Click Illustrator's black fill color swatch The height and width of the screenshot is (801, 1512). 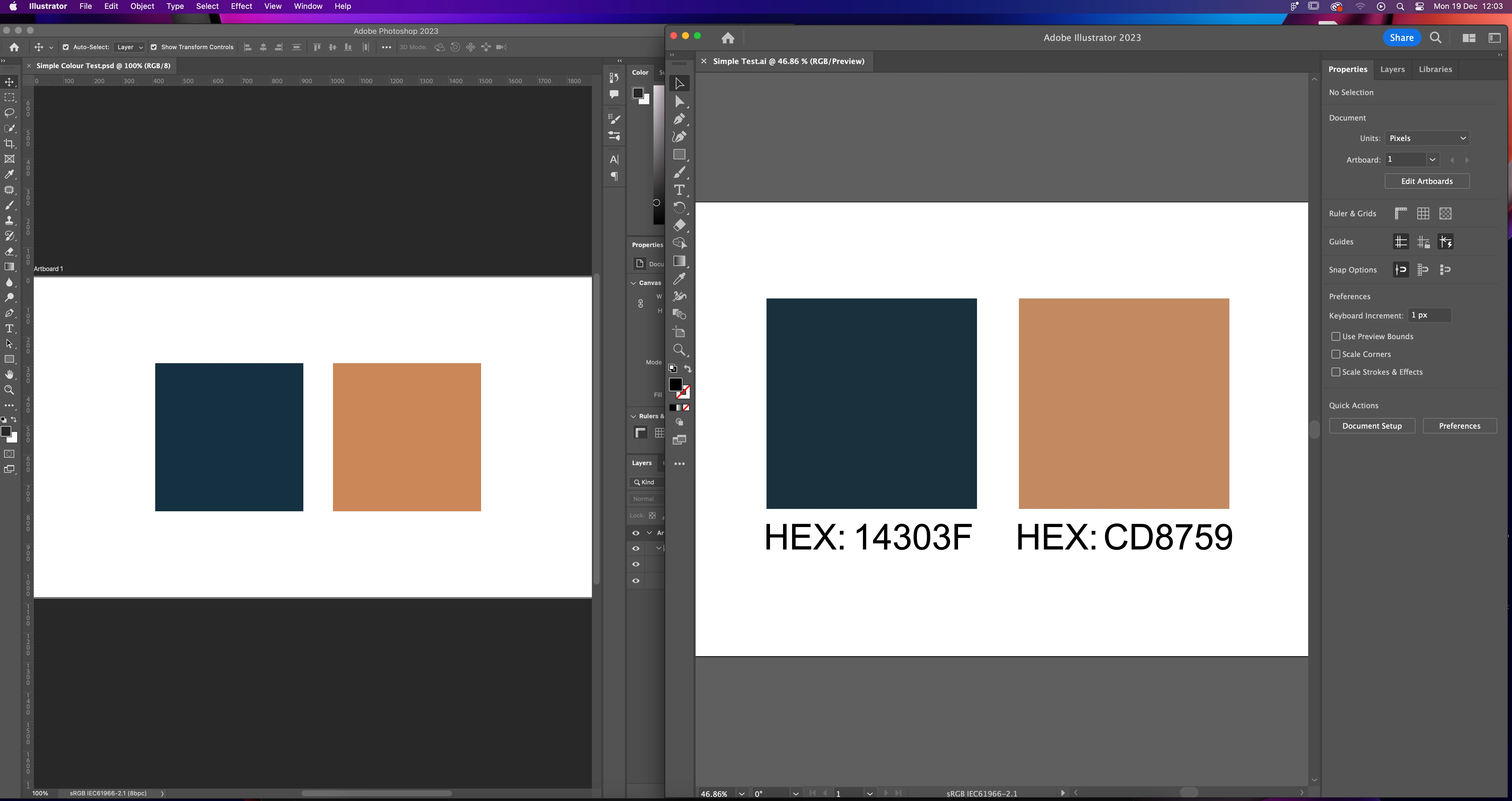[x=675, y=385]
